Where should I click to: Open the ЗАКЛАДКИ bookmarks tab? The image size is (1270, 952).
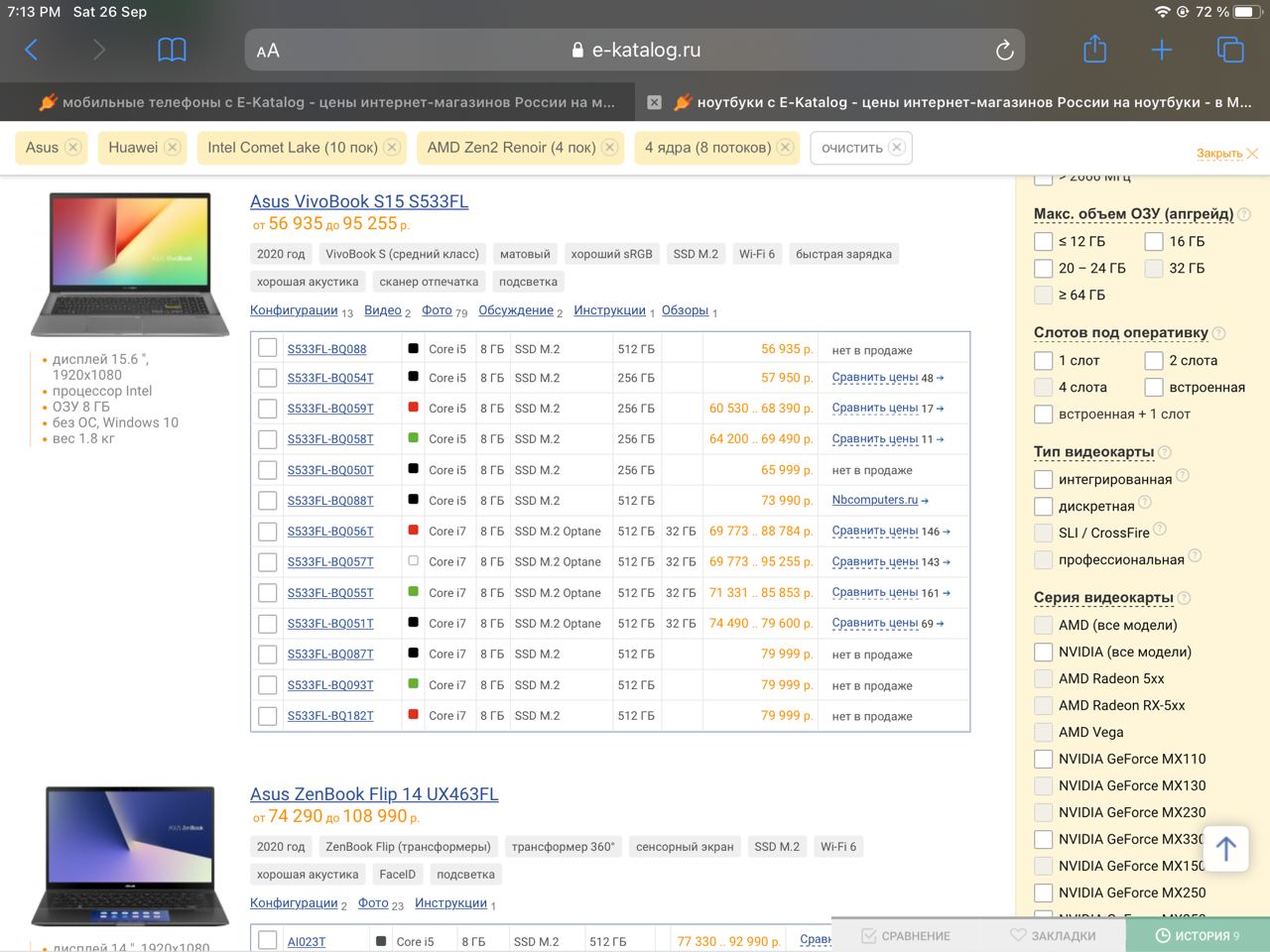coord(1052,935)
